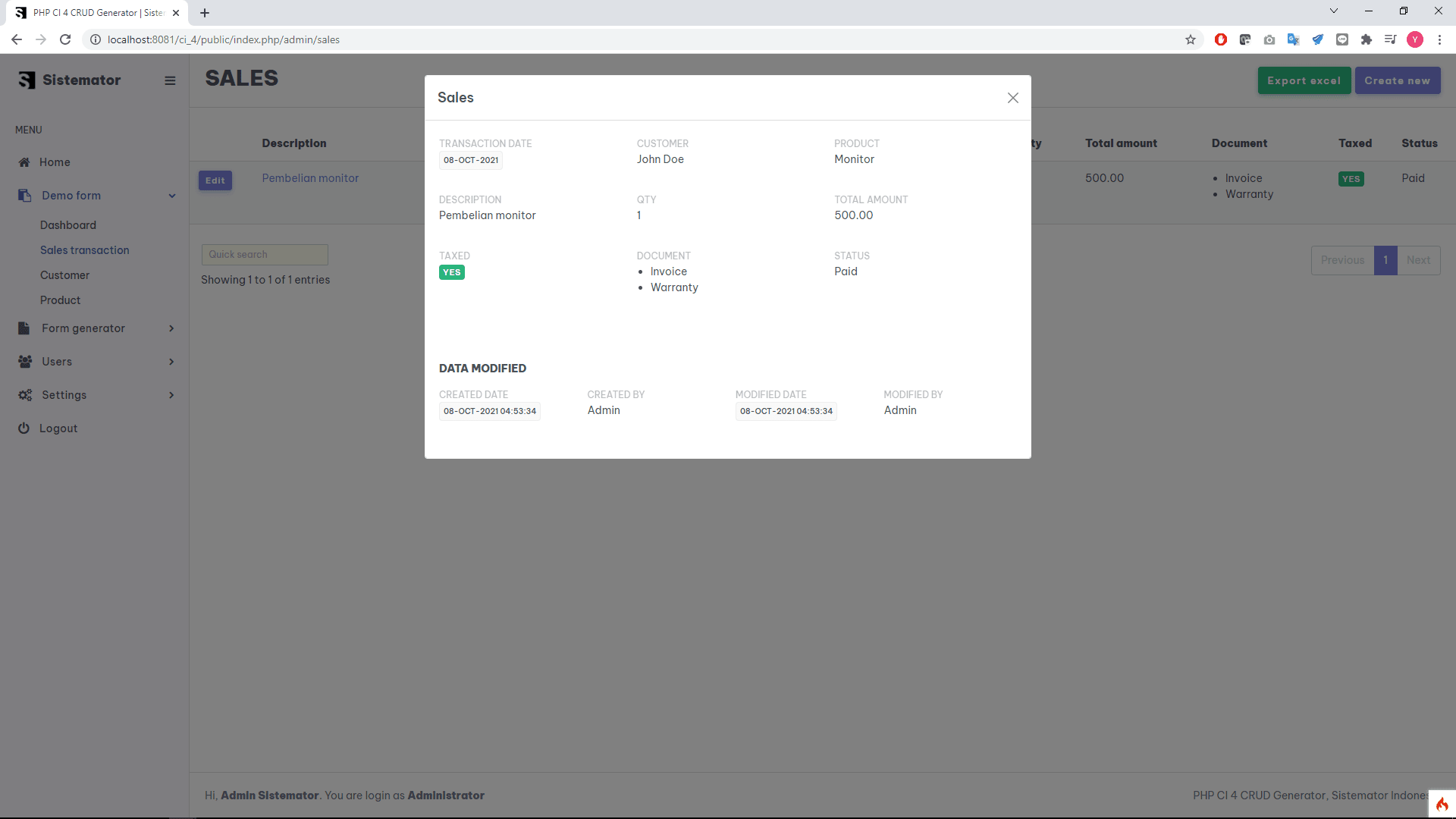The width and height of the screenshot is (1456, 819).
Task: Click the Sistemator logo icon
Action: [x=27, y=80]
